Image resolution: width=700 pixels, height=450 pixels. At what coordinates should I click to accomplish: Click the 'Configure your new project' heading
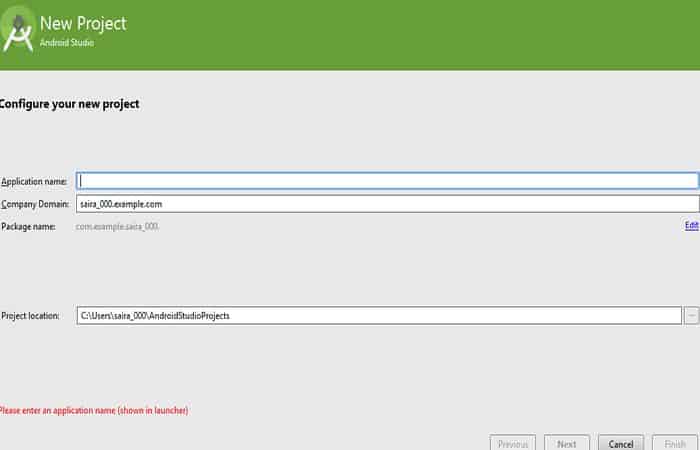[x=69, y=104]
